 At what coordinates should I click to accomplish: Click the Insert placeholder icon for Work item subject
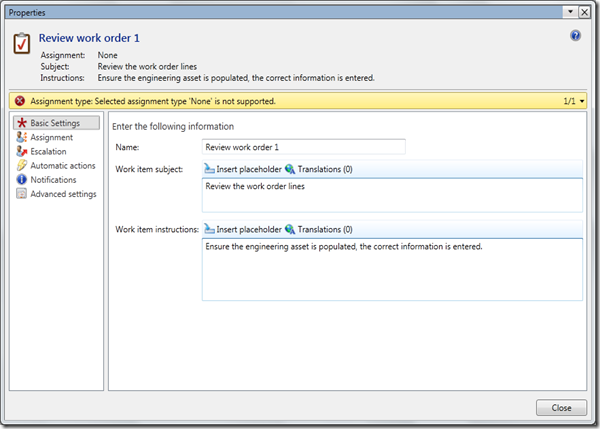(x=209, y=169)
